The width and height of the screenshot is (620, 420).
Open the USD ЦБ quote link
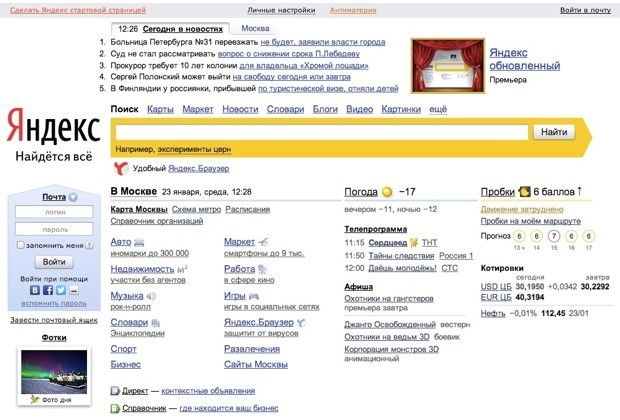(x=496, y=287)
